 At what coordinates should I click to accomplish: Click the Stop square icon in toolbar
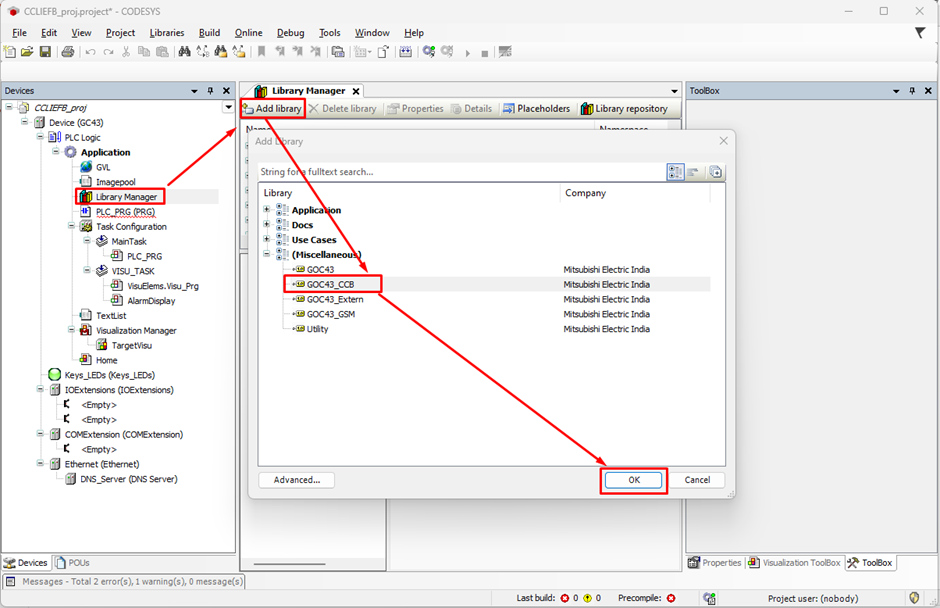[484, 53]
